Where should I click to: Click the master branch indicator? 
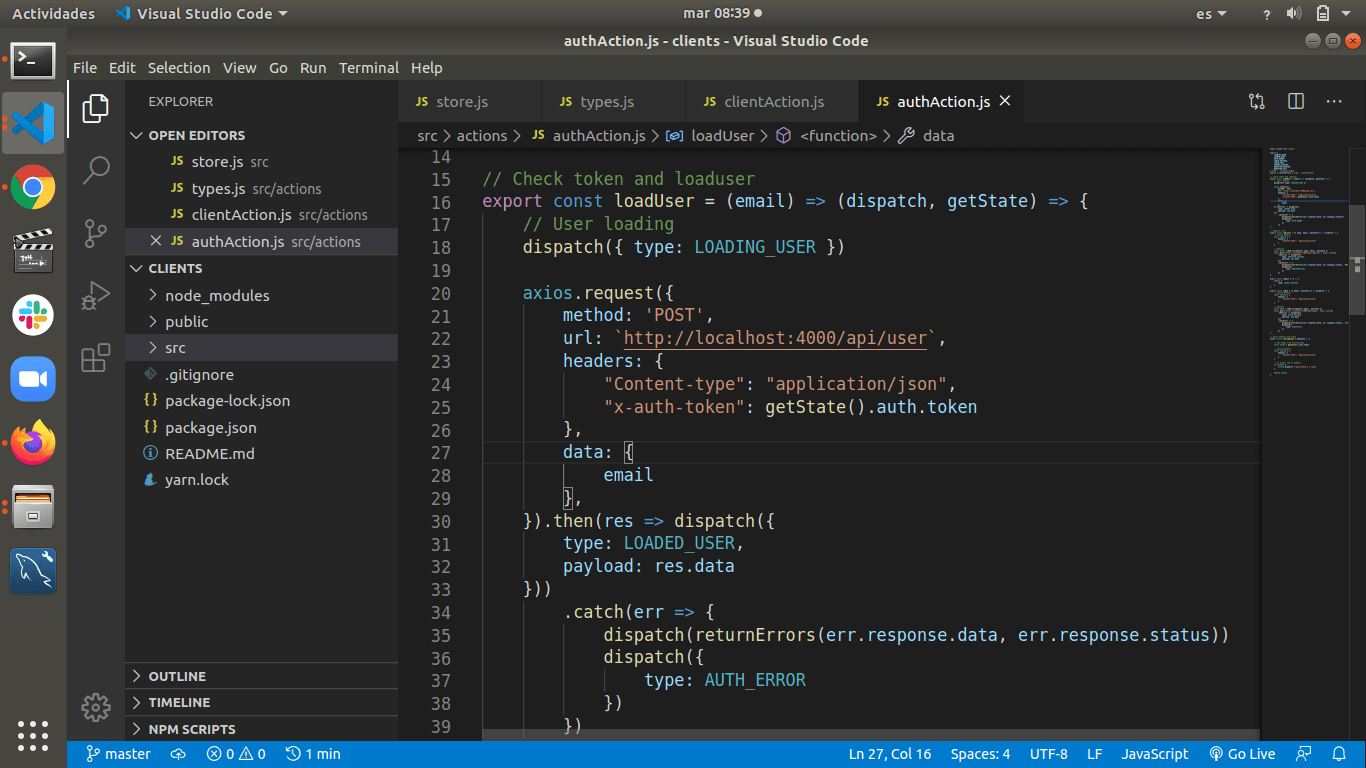tap(119, 754)
